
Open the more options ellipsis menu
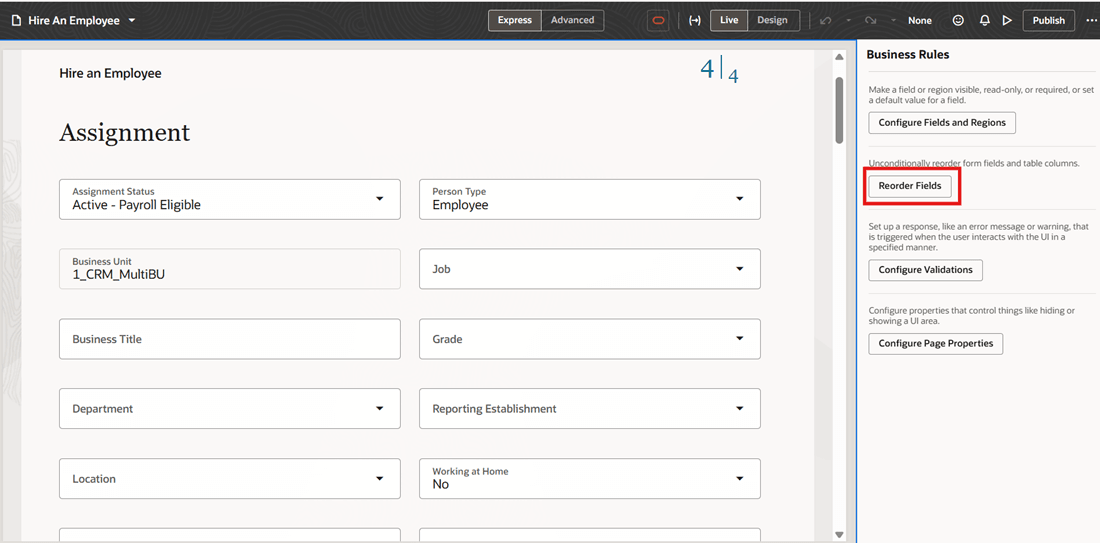(1091, 20)
